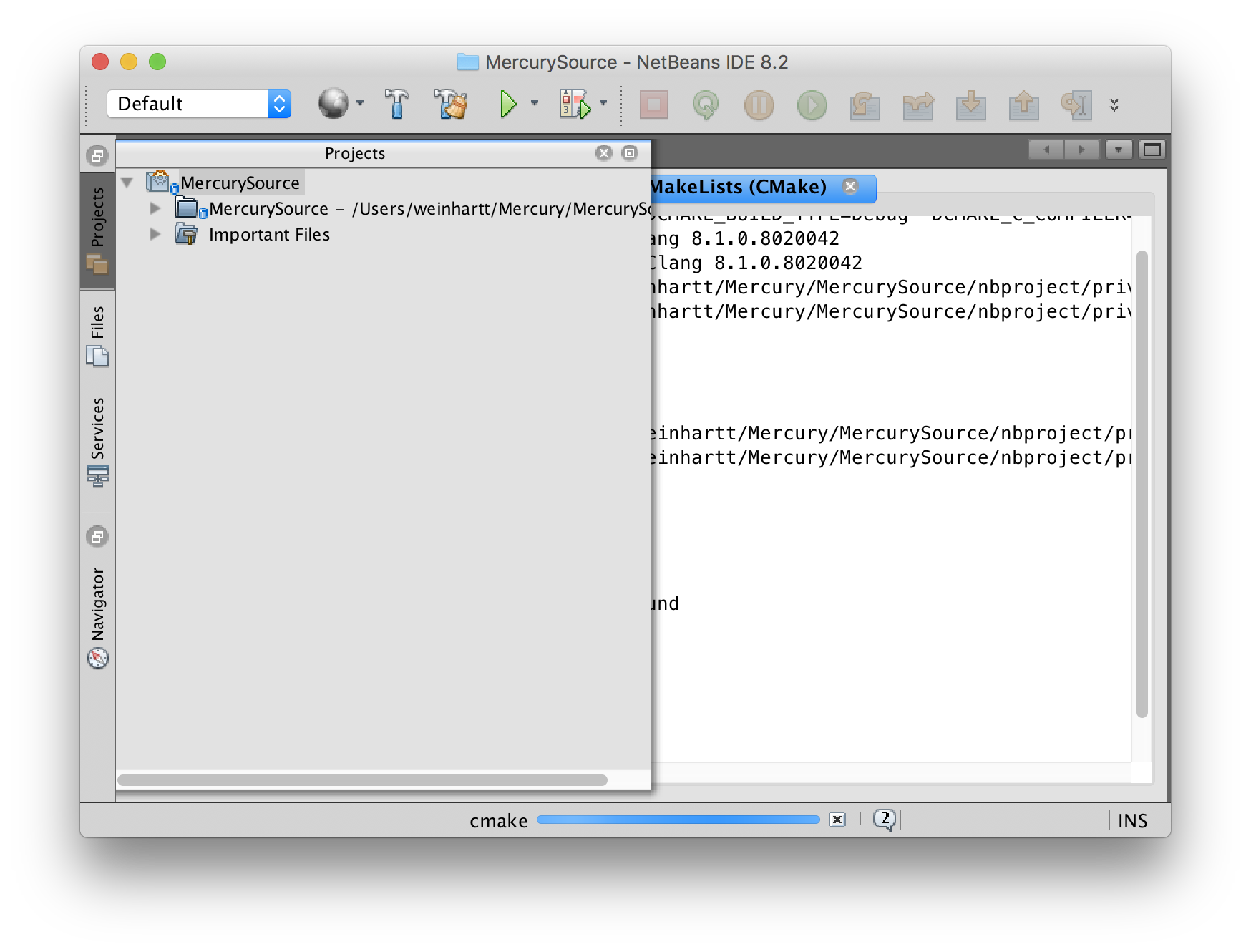Run the project with green play icon
Image resolution: width=1251 pixels, height=952 pixels.
tap(508, 104)
